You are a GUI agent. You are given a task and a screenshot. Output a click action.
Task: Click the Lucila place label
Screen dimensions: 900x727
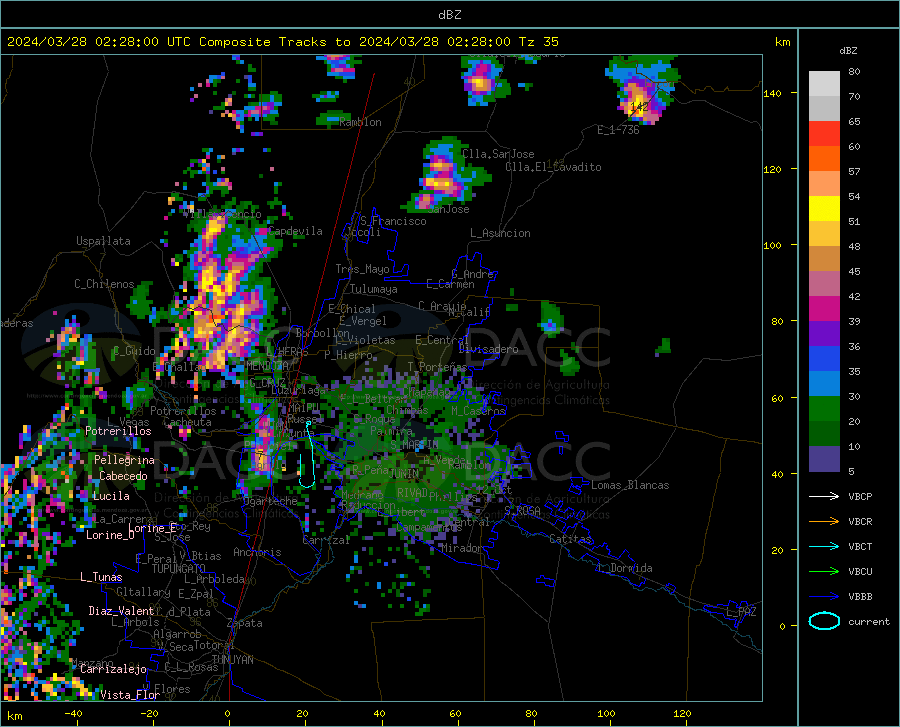[x=111, y=496]
